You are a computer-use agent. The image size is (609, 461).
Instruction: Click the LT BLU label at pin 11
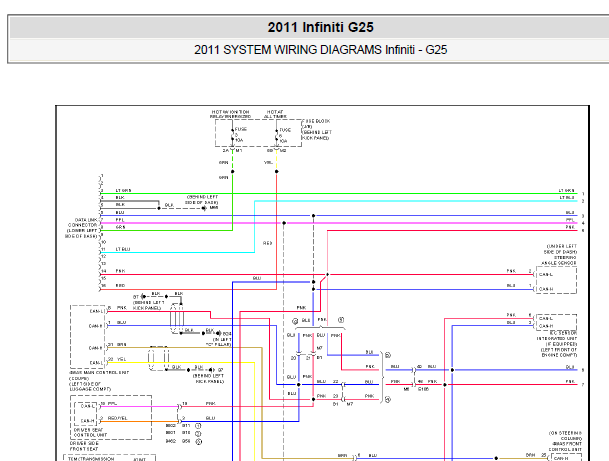point(123,249)
